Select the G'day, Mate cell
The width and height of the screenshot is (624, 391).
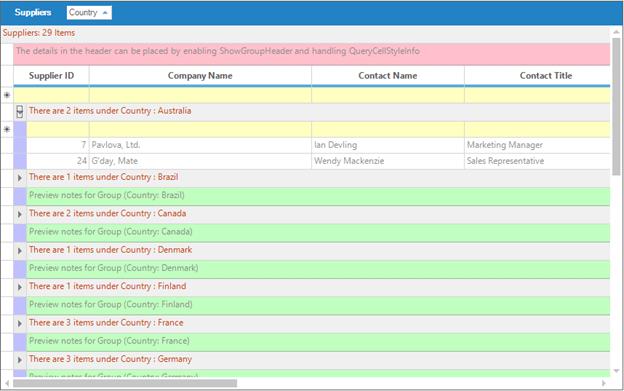[x=200, y=161]
